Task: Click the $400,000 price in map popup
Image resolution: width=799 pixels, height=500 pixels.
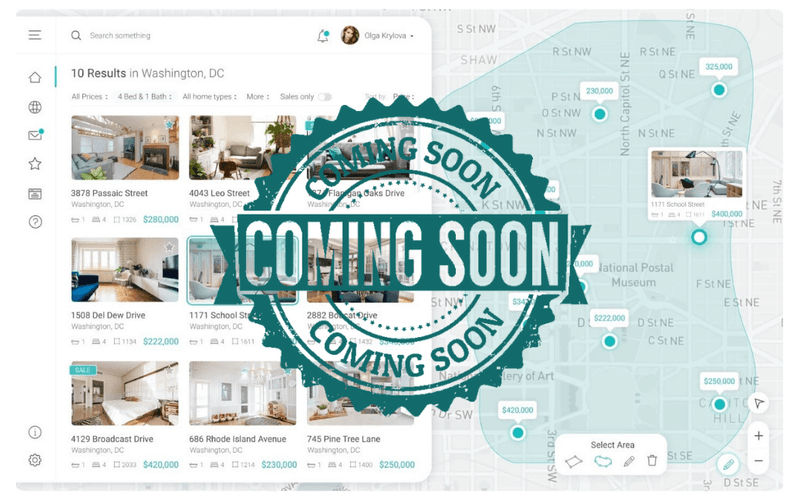Action: click(x=727, y=214)
